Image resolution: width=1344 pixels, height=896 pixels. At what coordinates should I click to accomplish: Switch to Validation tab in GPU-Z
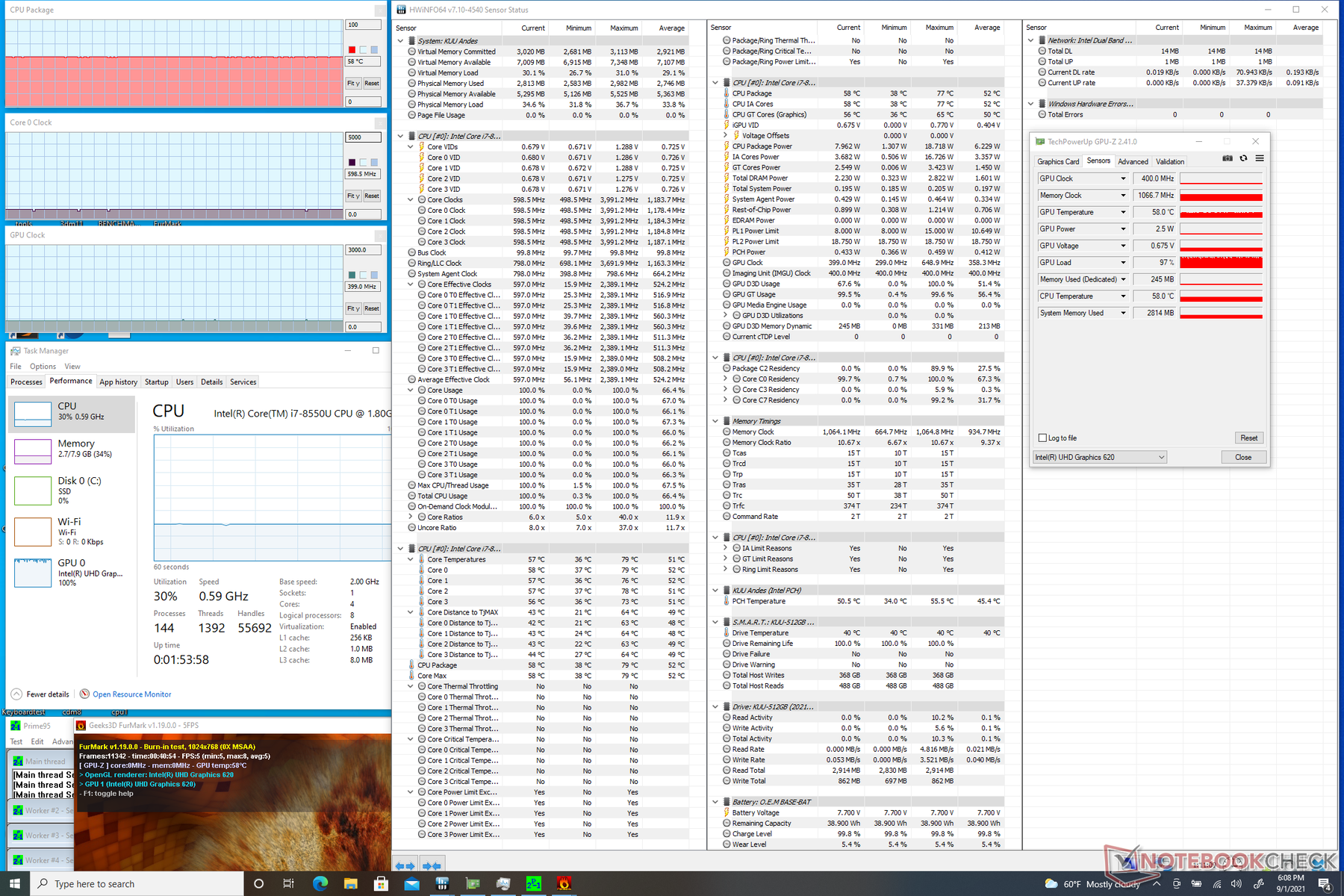coord(1170,161)
